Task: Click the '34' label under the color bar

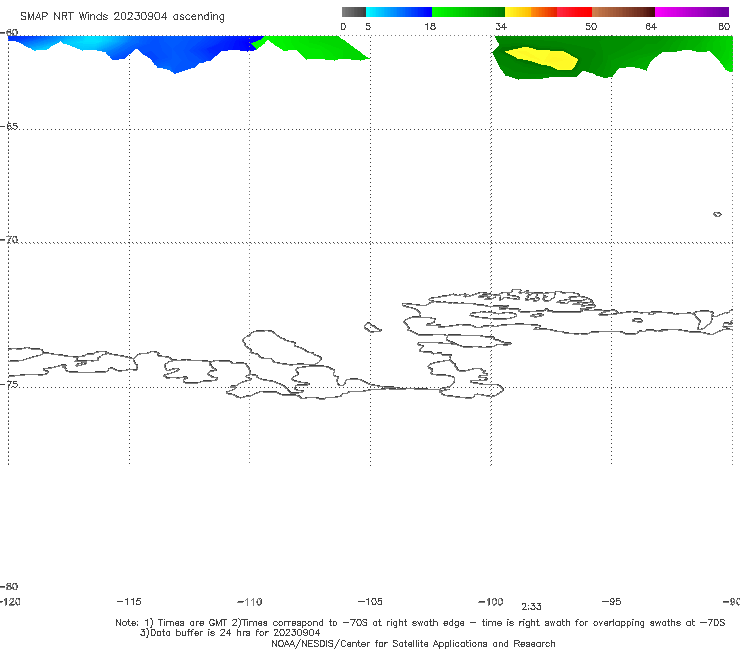Action: 501,26
